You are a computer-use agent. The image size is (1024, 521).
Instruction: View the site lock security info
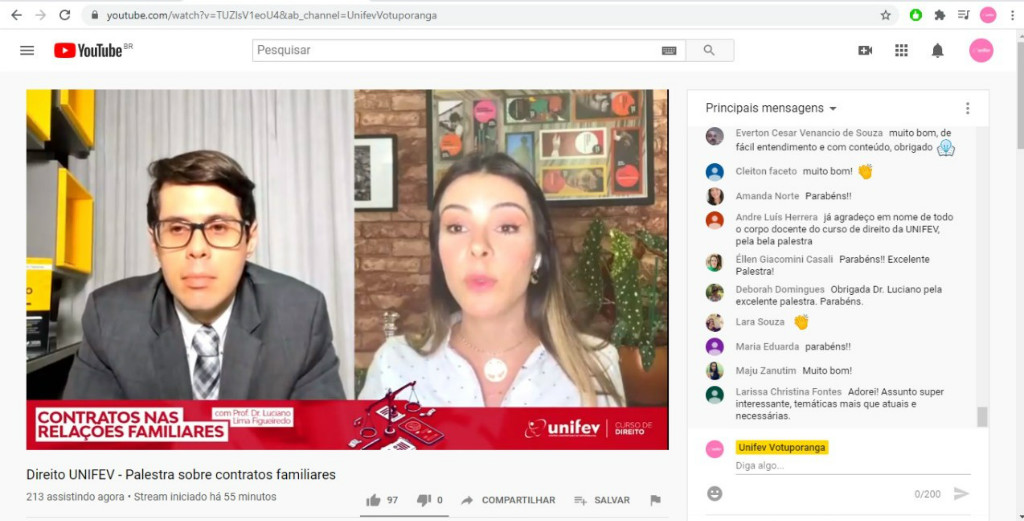[95, 15]
